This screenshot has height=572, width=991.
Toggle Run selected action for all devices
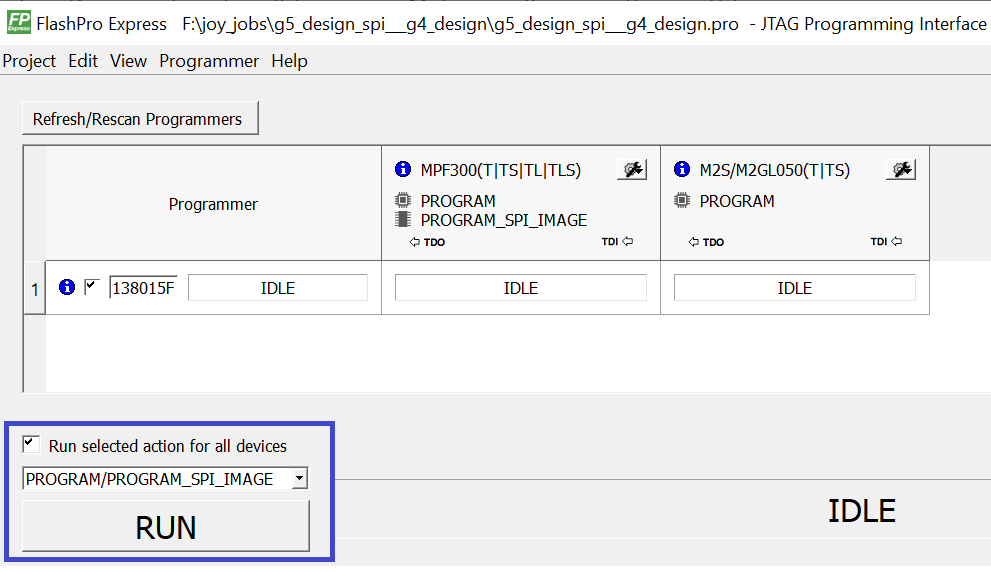31,444
